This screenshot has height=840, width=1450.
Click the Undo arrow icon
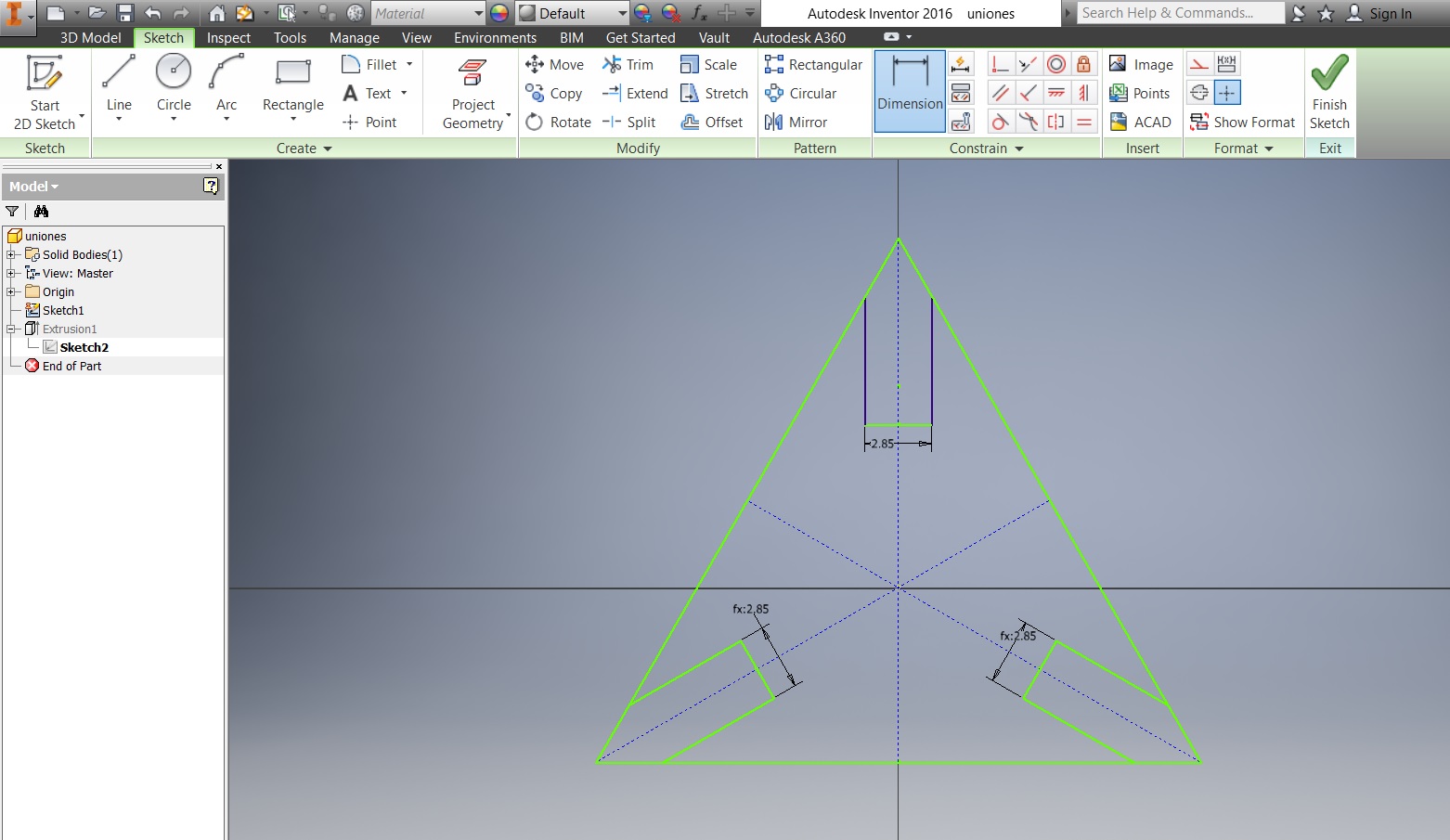(x=153, y=13)
